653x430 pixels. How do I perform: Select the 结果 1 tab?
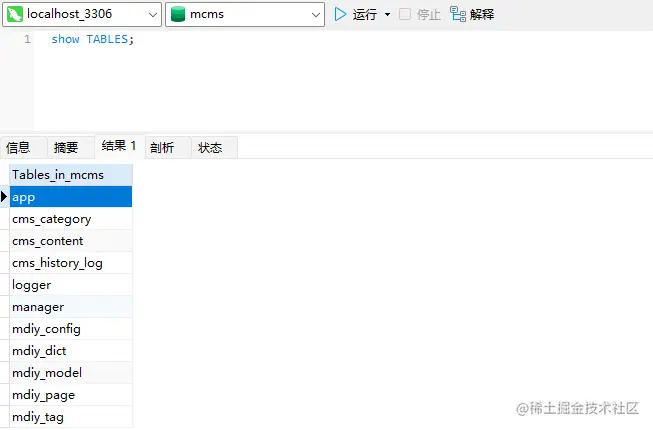[119, 146]
